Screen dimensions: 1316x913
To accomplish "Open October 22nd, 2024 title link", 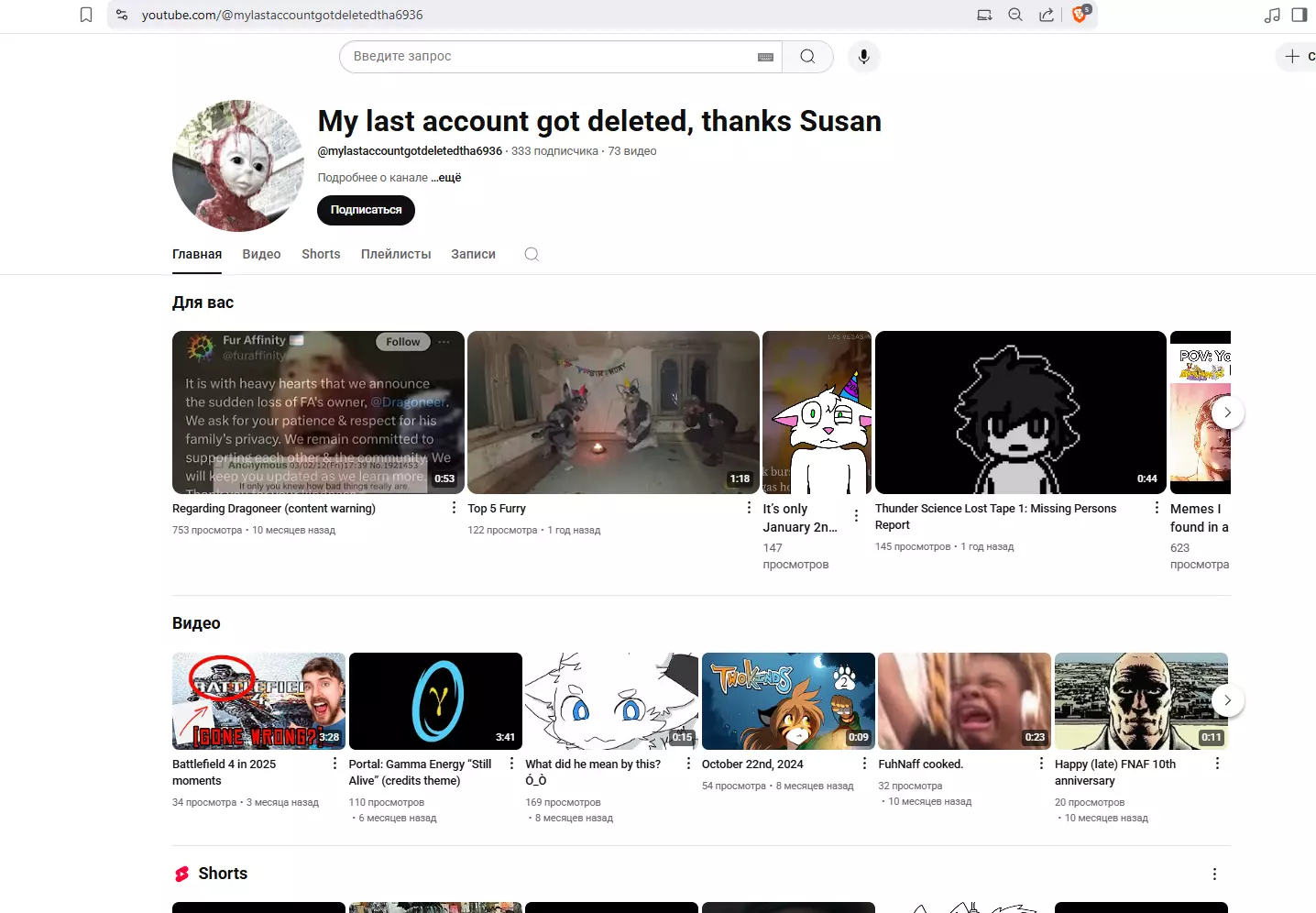I will [x=752, y=764].
